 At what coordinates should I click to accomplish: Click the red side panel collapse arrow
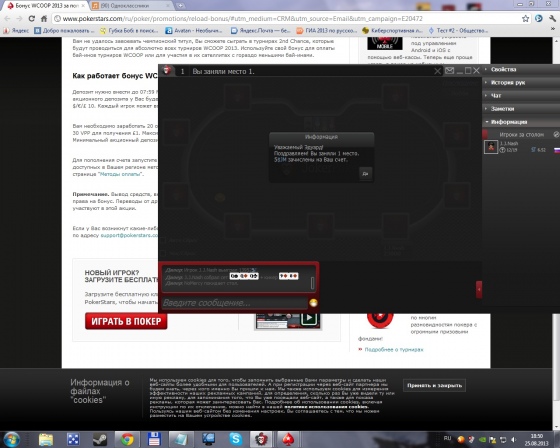[479, 289]
